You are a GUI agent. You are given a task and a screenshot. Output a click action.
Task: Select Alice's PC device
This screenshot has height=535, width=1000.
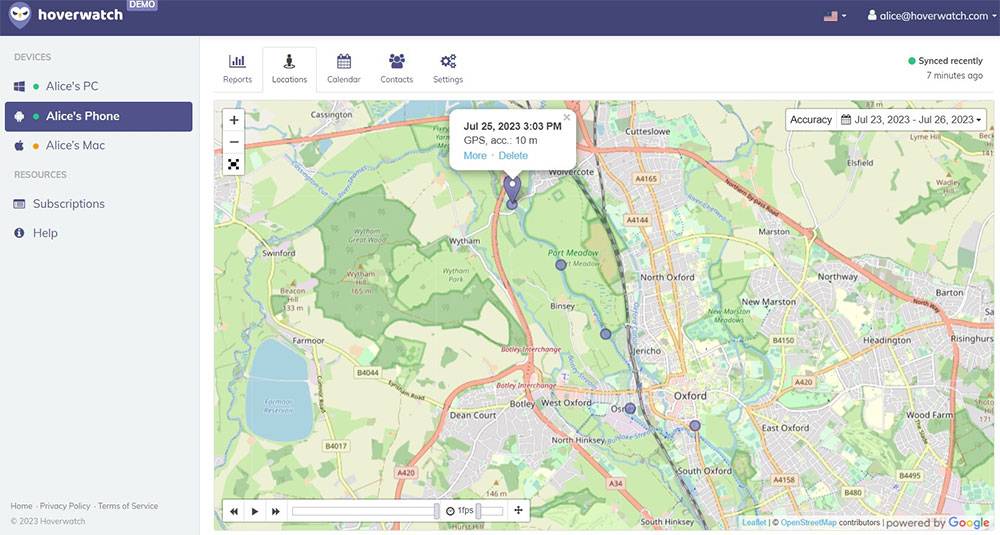click(x=98, y=86)
